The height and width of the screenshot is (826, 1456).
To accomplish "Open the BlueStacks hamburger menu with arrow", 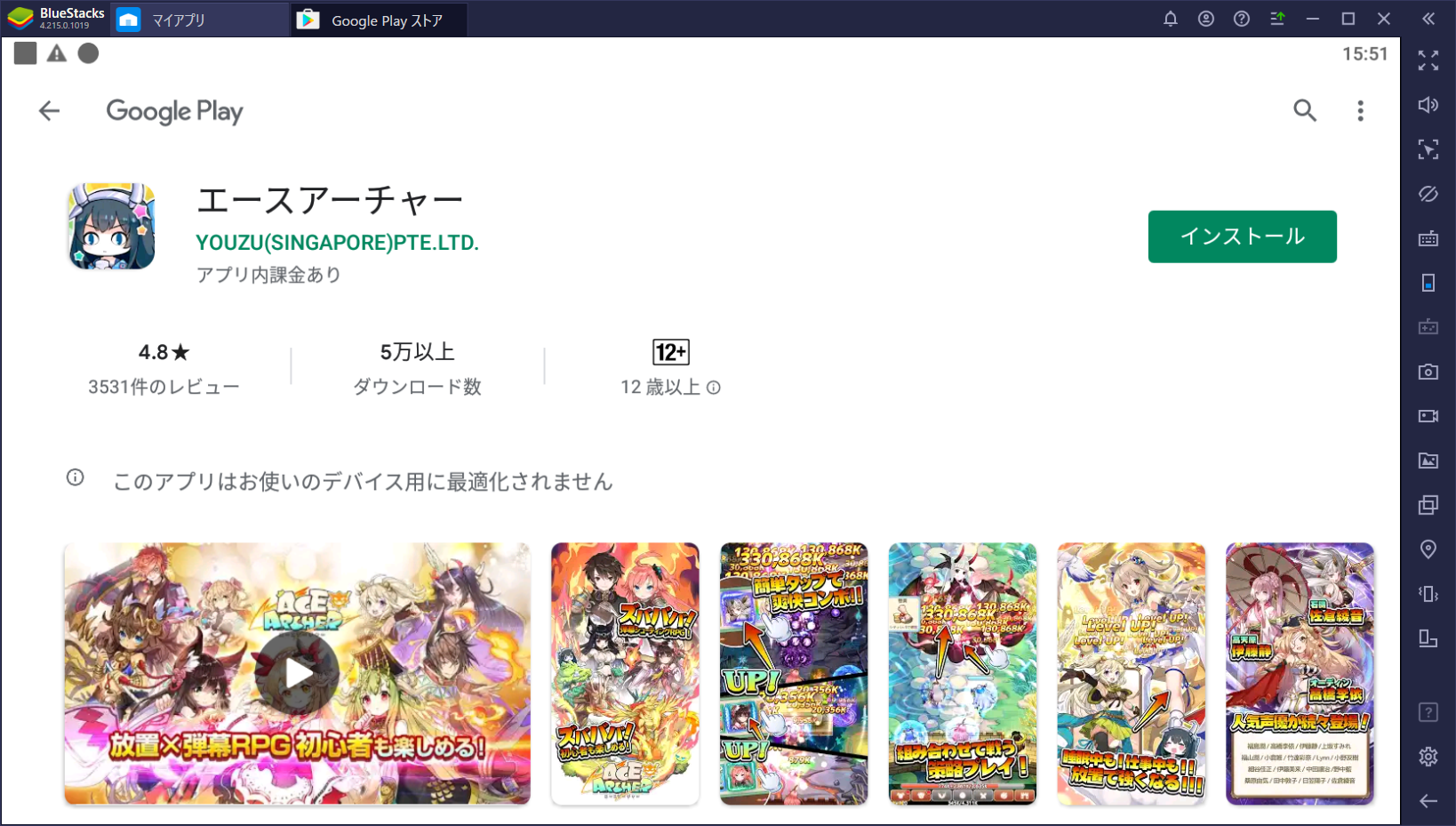I will pyautogui.click(x=1277, y=19).
